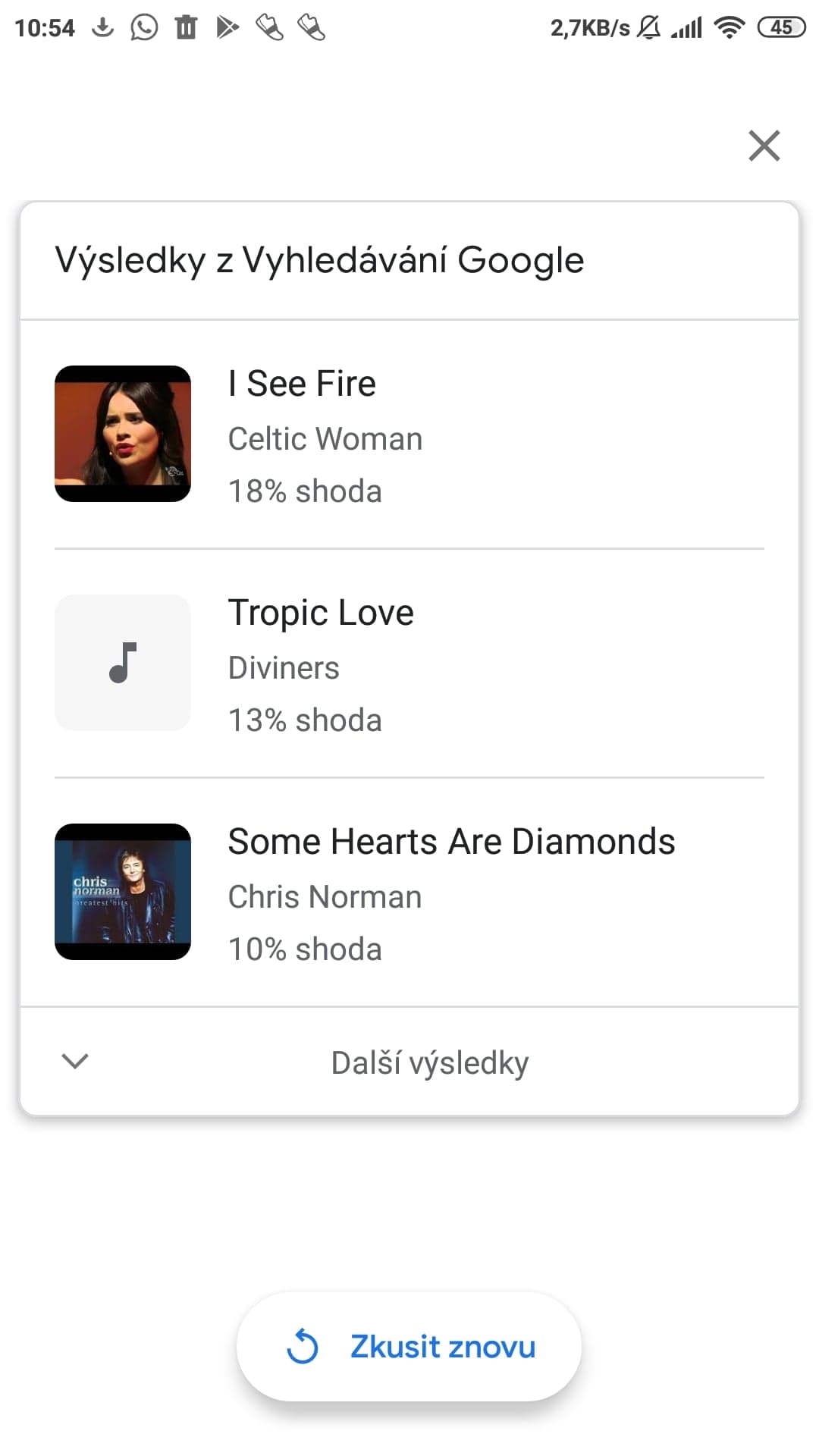This screenshot has width=819, height=1456.
Task: Tap the Wi-Fi signal icon
Action: (x=730, y=28)
